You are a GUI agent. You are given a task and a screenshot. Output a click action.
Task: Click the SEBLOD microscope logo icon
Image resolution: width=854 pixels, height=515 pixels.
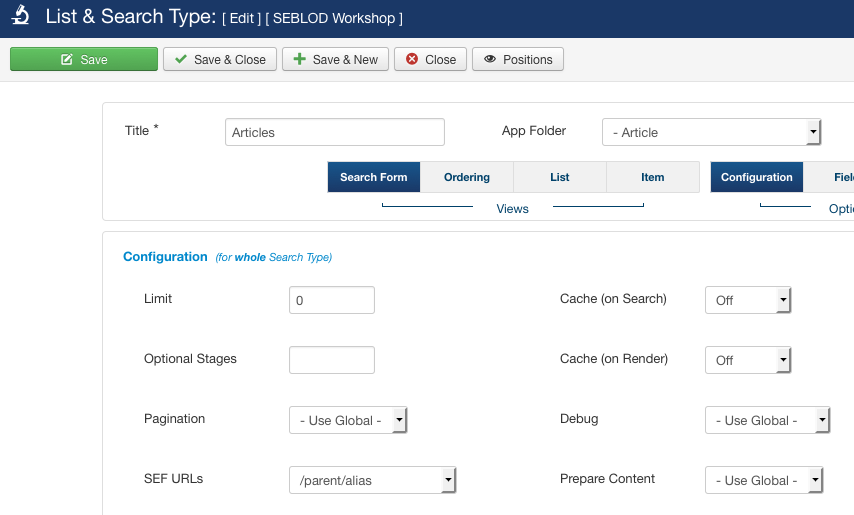click(20, 15)
